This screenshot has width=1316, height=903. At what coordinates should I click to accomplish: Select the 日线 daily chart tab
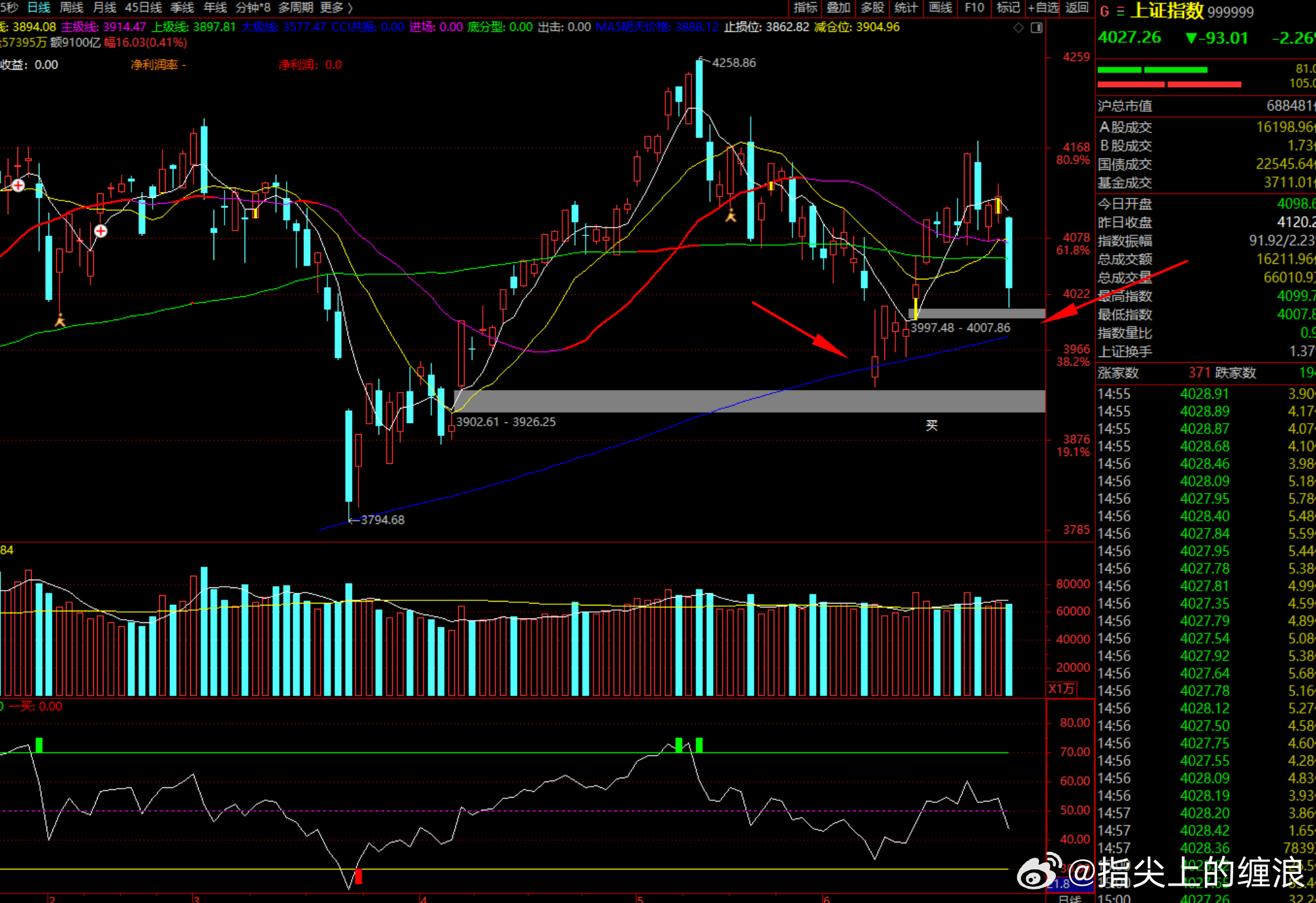pyautogui.click(x=39, y=7)
